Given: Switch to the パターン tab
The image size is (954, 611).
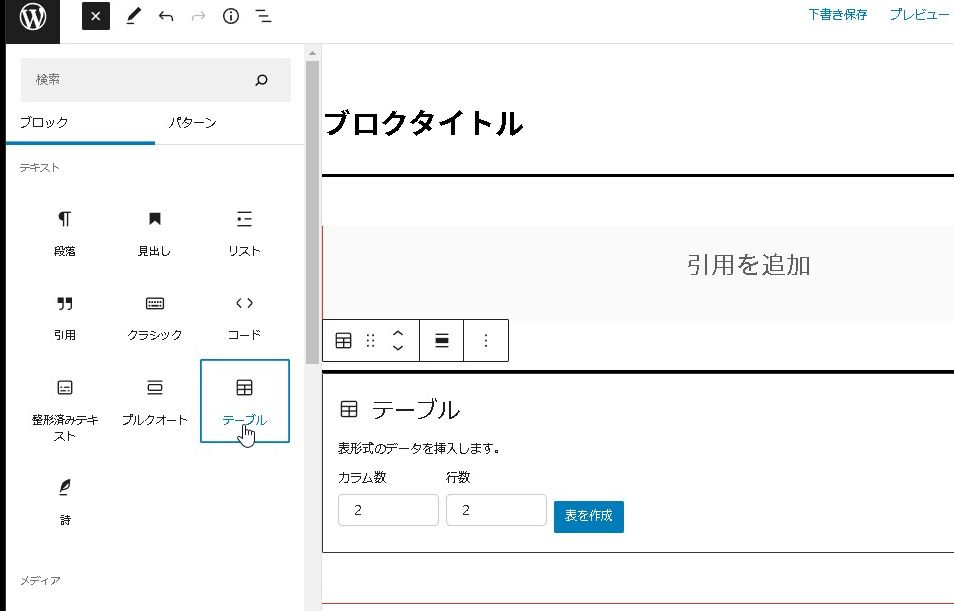Looking at the screenshot, I should click(192, 123).
